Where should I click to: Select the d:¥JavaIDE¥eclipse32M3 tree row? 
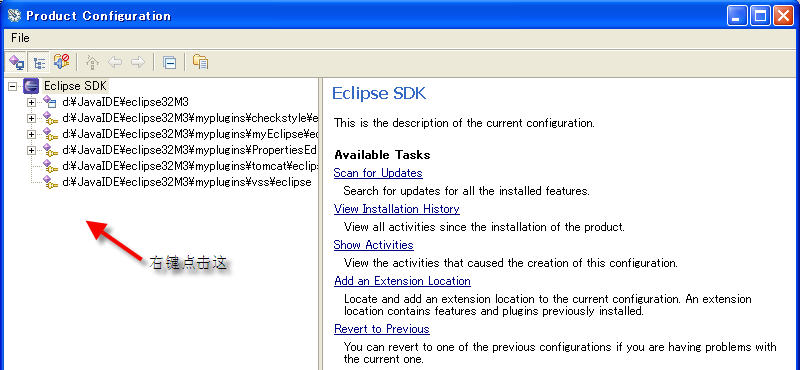[x=126, y=102]
